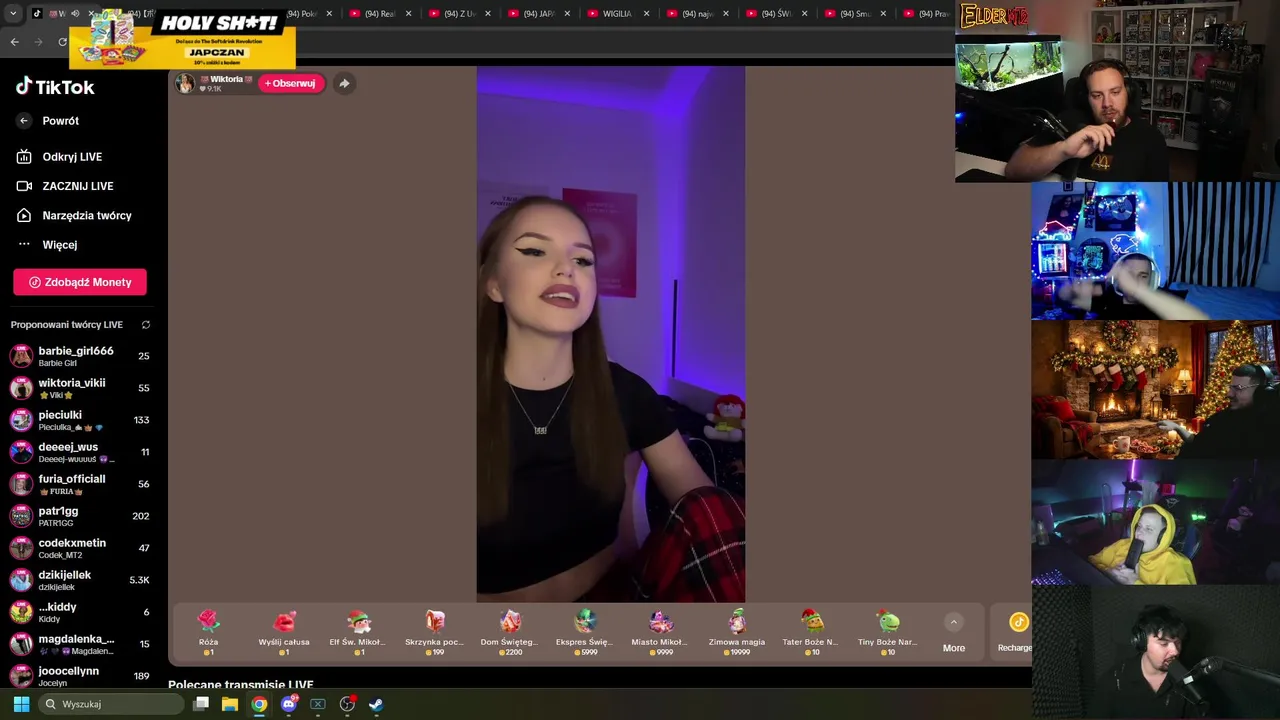The height and width of the screenshot is (720, 1280).
Task: Expand the gift bar with More
Action: pyautogui.click(x=954, y=634)
